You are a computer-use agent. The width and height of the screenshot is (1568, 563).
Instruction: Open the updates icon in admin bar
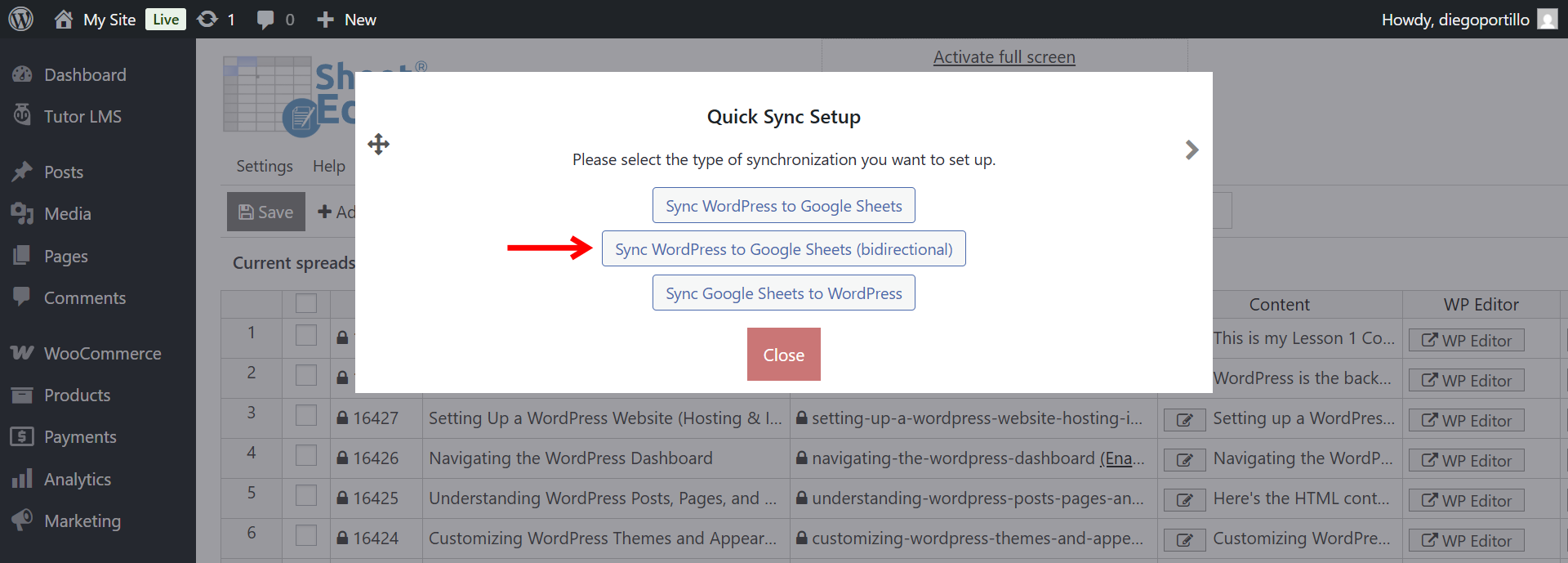(x=208, y=19)
